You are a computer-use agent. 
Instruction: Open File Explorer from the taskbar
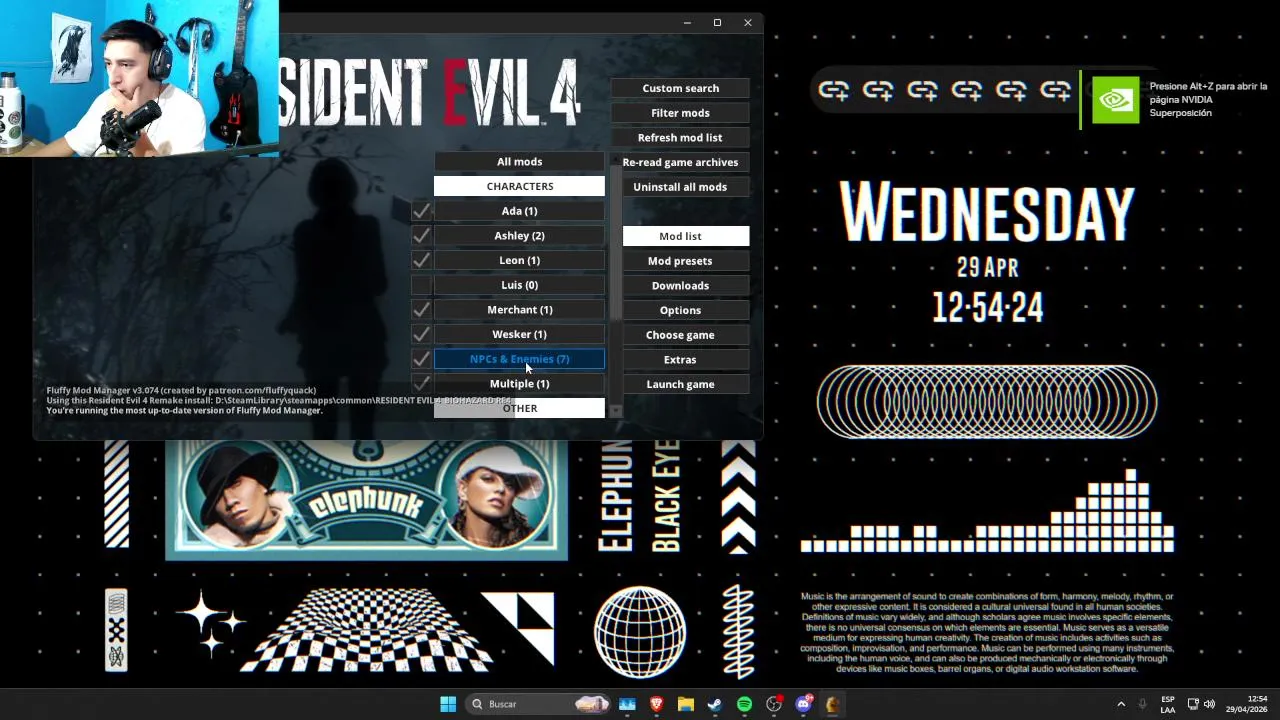[x=686, y=704]
